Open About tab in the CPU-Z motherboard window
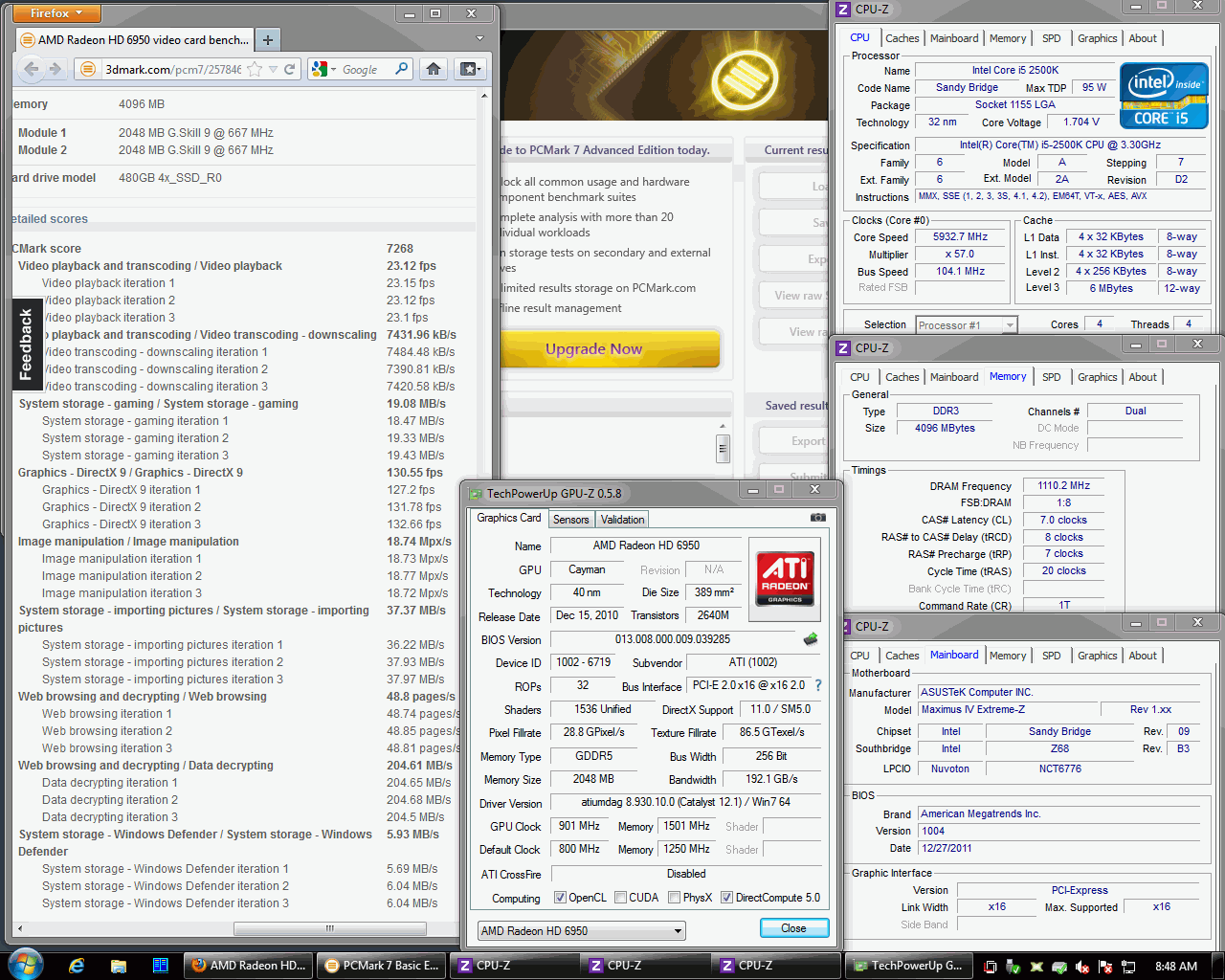Viewport: 1225px width, 980px height. (x=1143, y=656)
